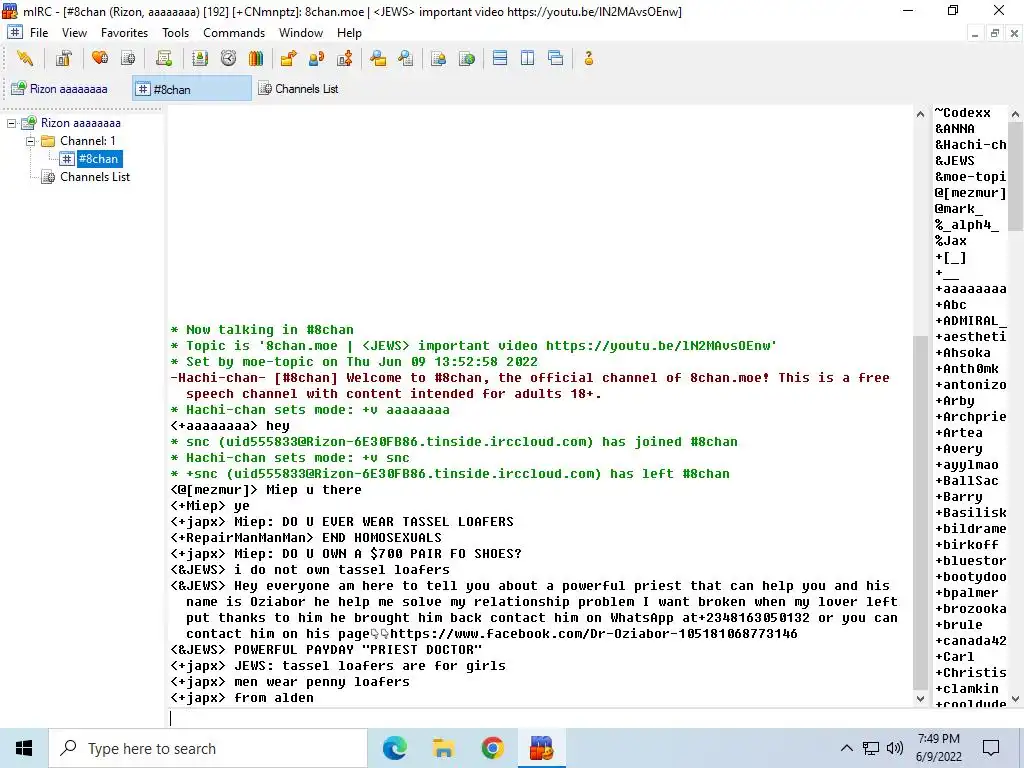Open the Help menu
The height and width of the screenshot is (768, 1024).
[x=349, y=33]
